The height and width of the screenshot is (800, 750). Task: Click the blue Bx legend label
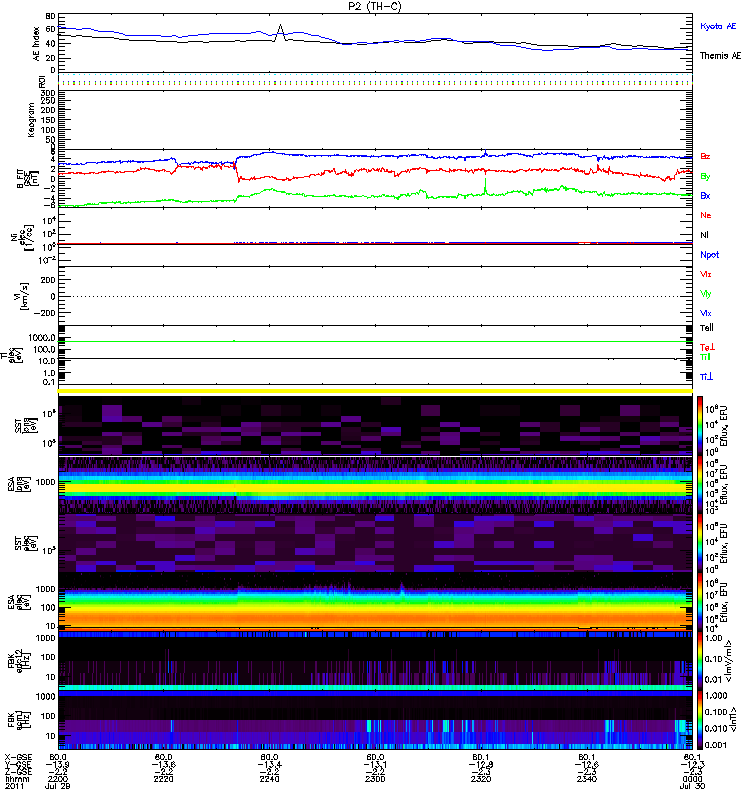coord(705,195)
